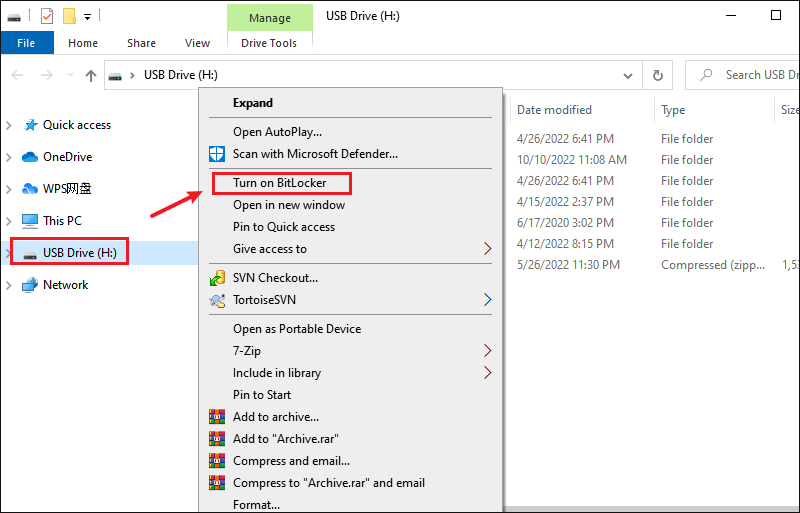The height and width of the screenshot is (513, 800).
Task: Select USB Drive (H:) in the navigation pane
Action: (x=80, y=253)
